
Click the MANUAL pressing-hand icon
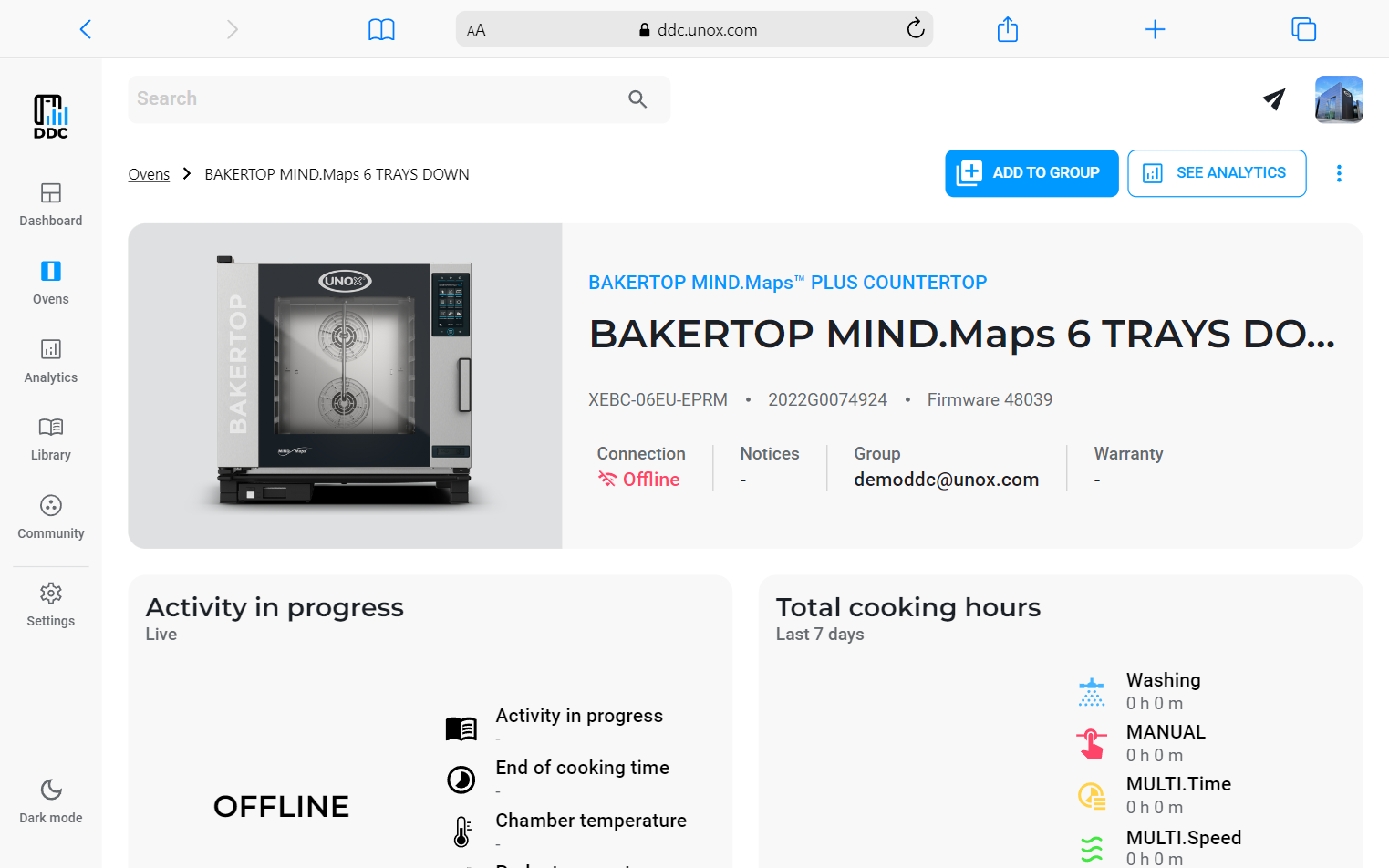1092,743
